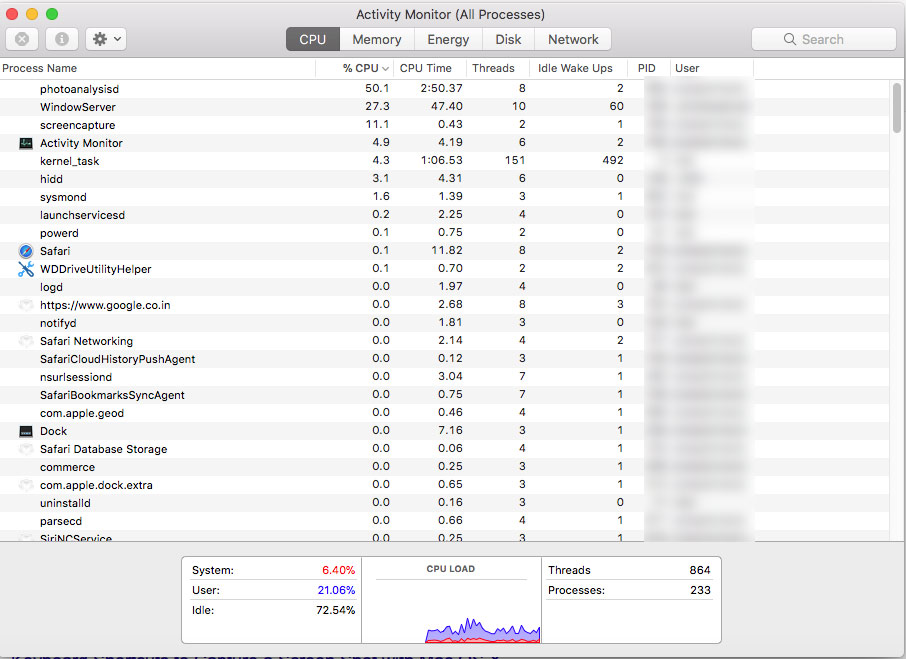Select the com.apple.dock.extra process name
The width and height of the screenshot is (906, 659).
pos(96,485)
